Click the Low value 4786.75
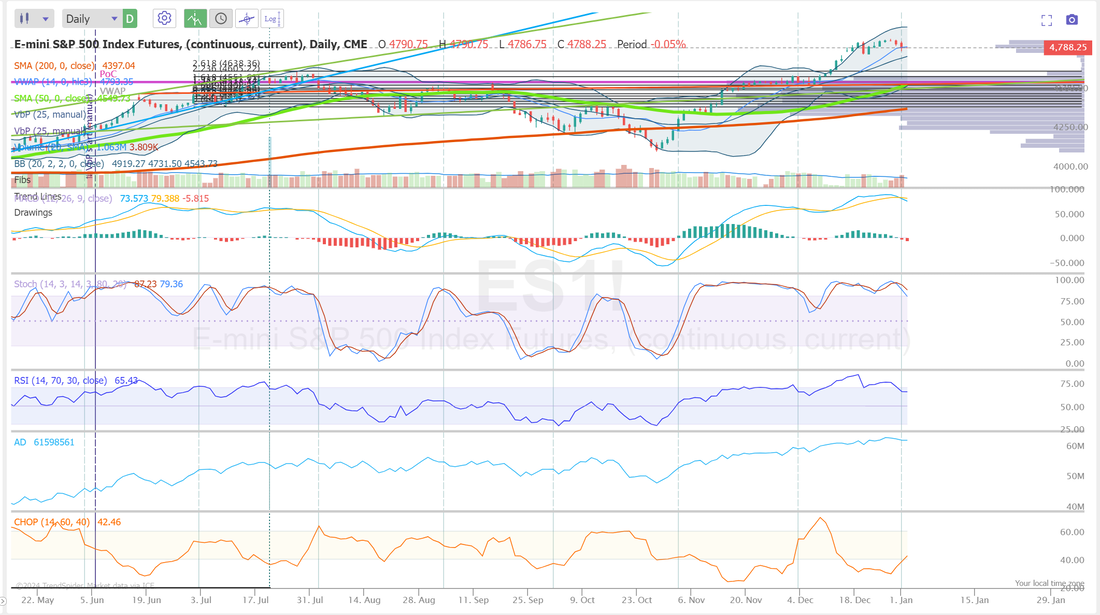 coord(527,44)
